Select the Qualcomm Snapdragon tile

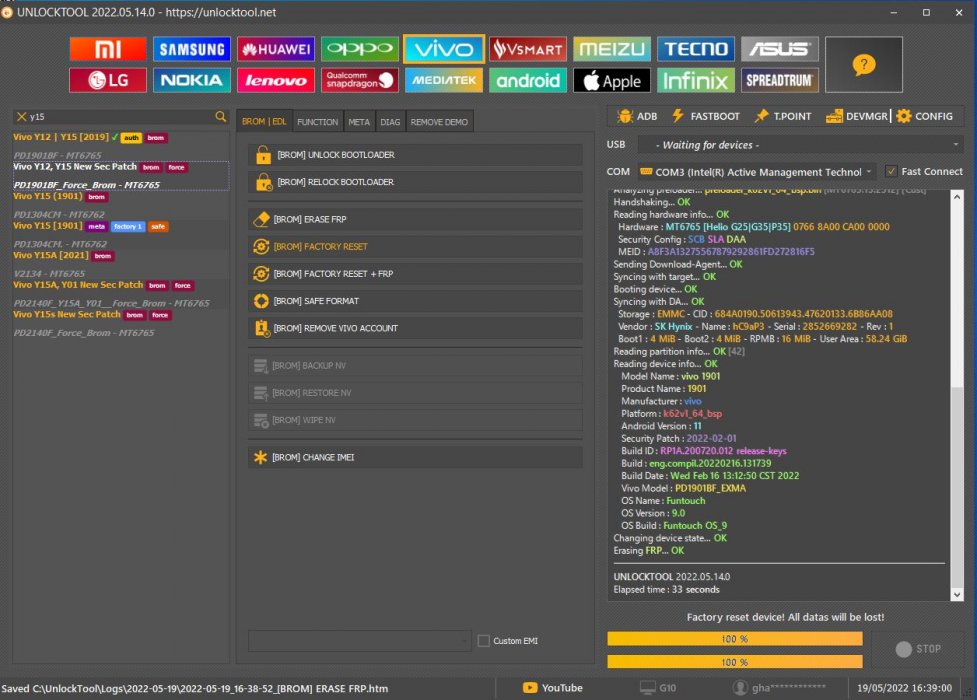(x=360, y=80)
